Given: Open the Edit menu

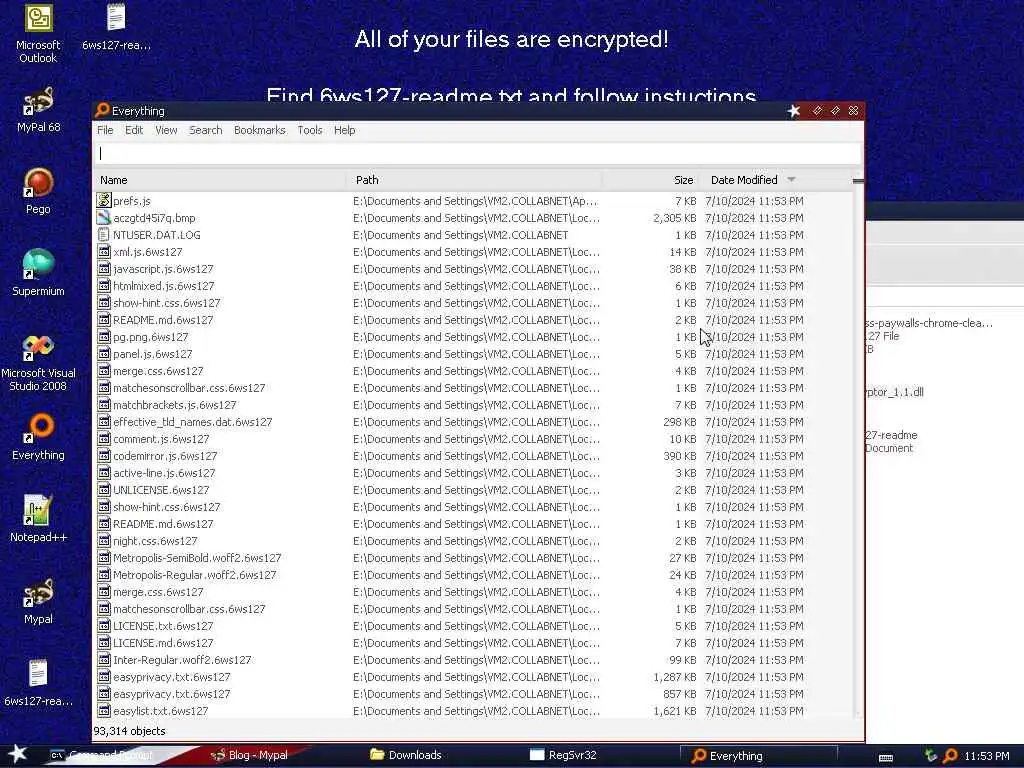Looking at the screenshot, I should (134, 130).
